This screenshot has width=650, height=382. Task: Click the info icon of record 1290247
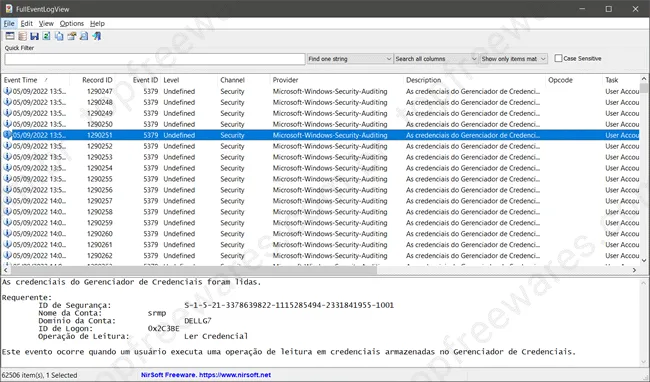[7, 91]
